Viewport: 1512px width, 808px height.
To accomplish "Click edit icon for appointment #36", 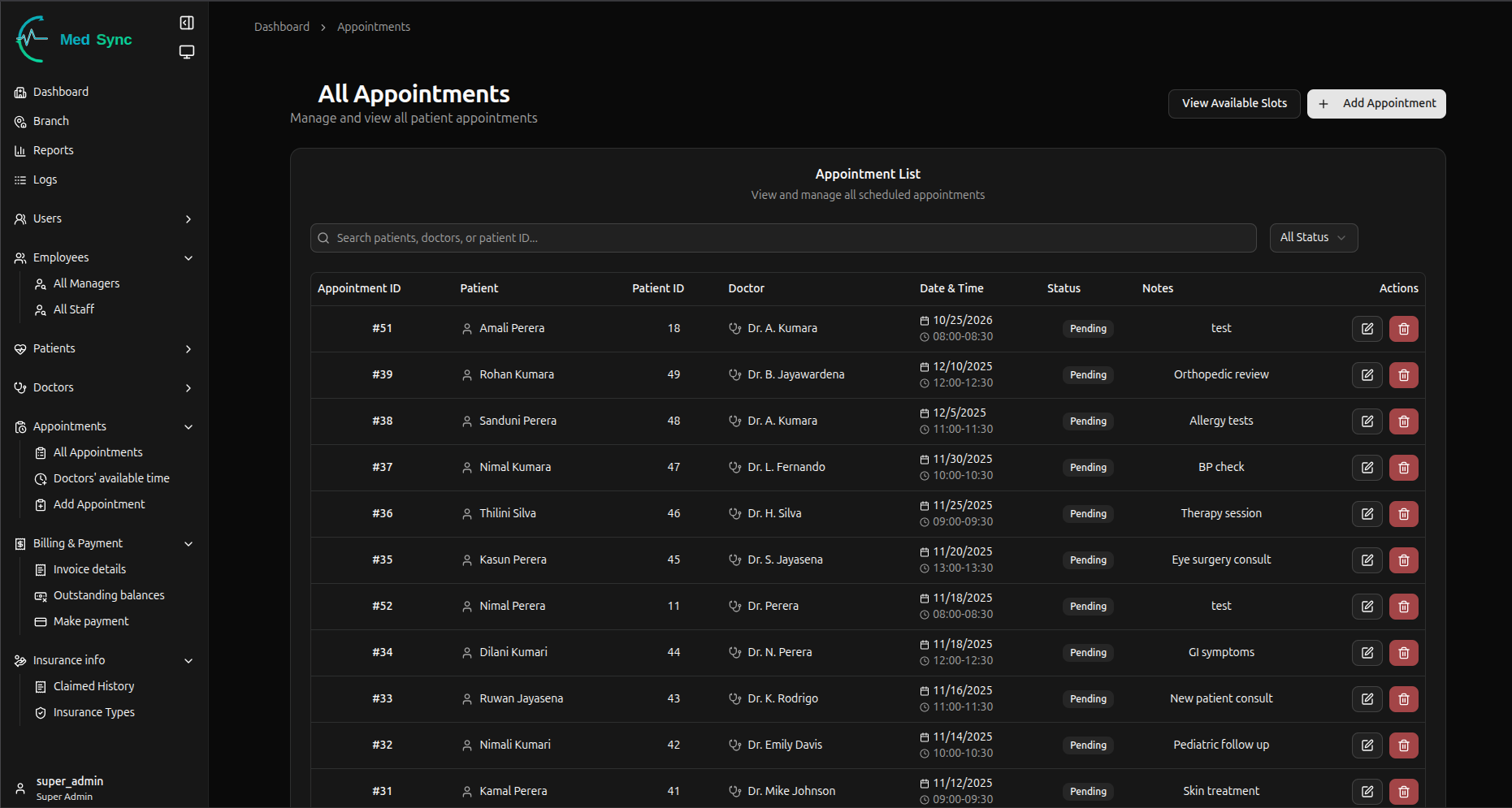I will pos(1367,514).
